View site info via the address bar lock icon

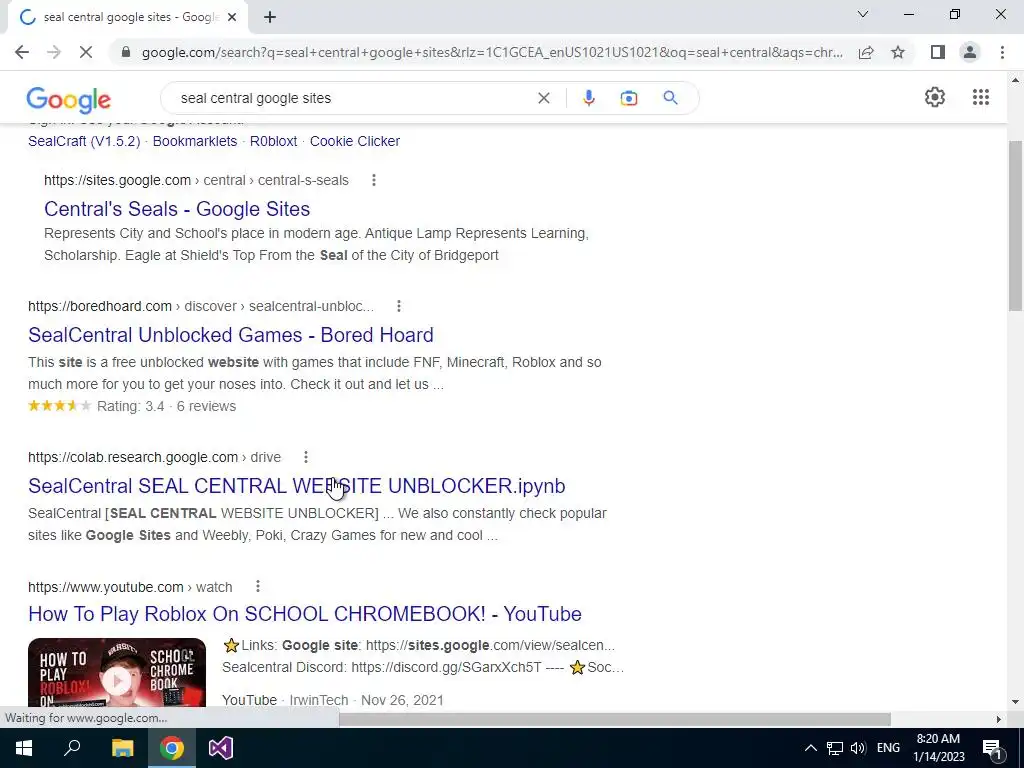point(126,52)
